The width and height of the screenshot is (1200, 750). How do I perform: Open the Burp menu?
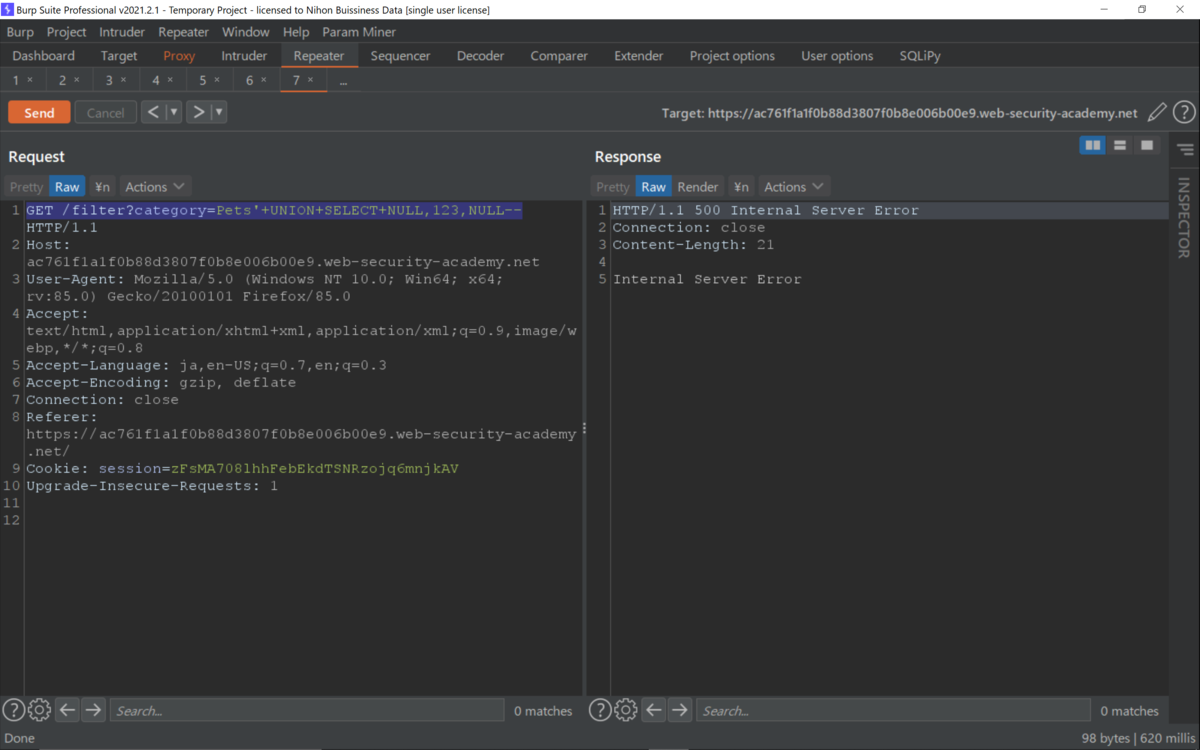pyautogui.click(x=20, y=32)
